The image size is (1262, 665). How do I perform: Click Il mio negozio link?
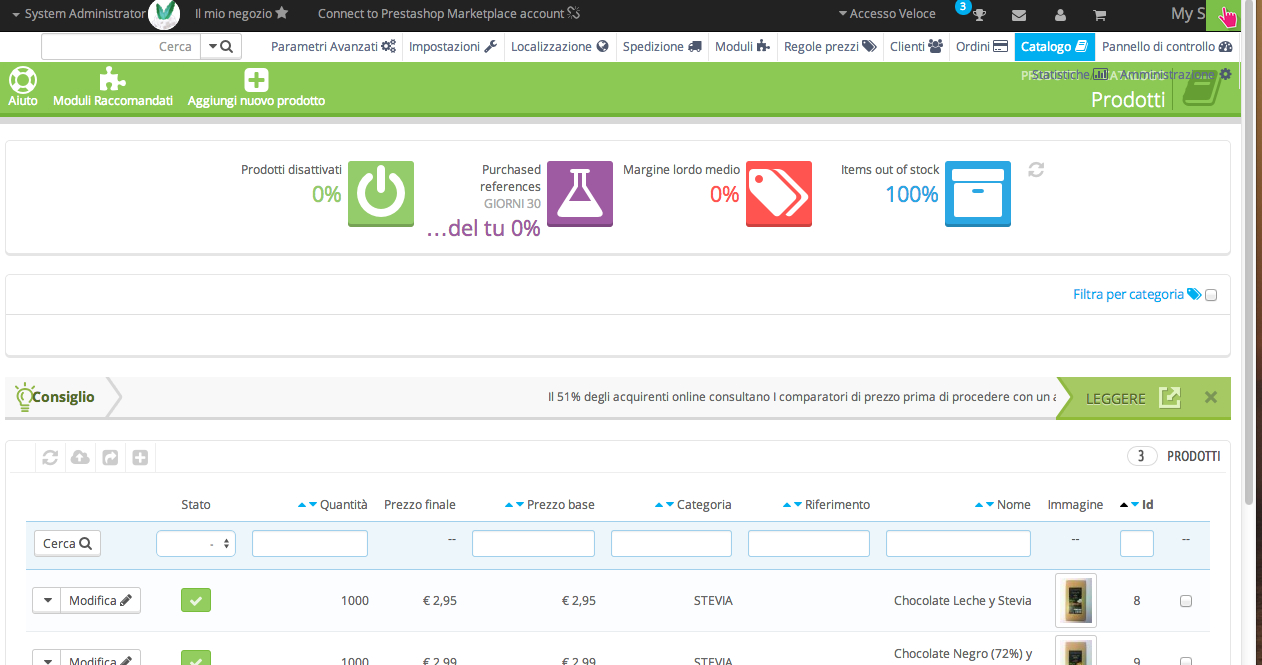click(242, 14)
